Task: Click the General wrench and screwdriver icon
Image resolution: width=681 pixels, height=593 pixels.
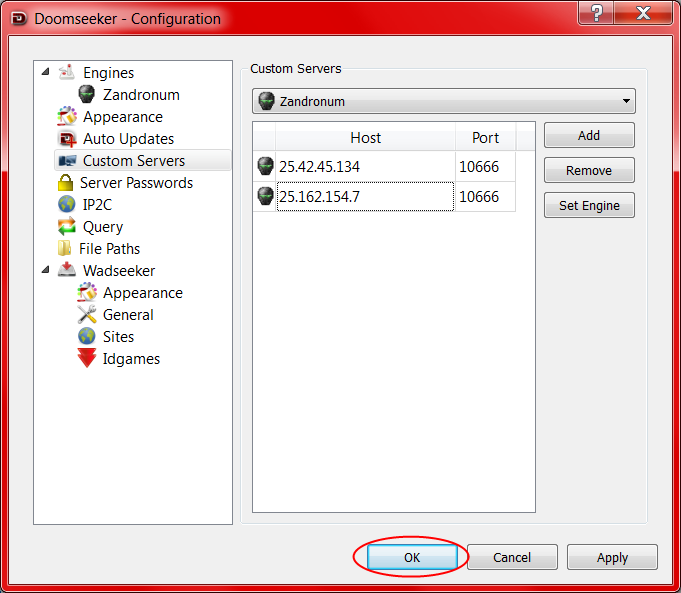Action: coord(87,314)
